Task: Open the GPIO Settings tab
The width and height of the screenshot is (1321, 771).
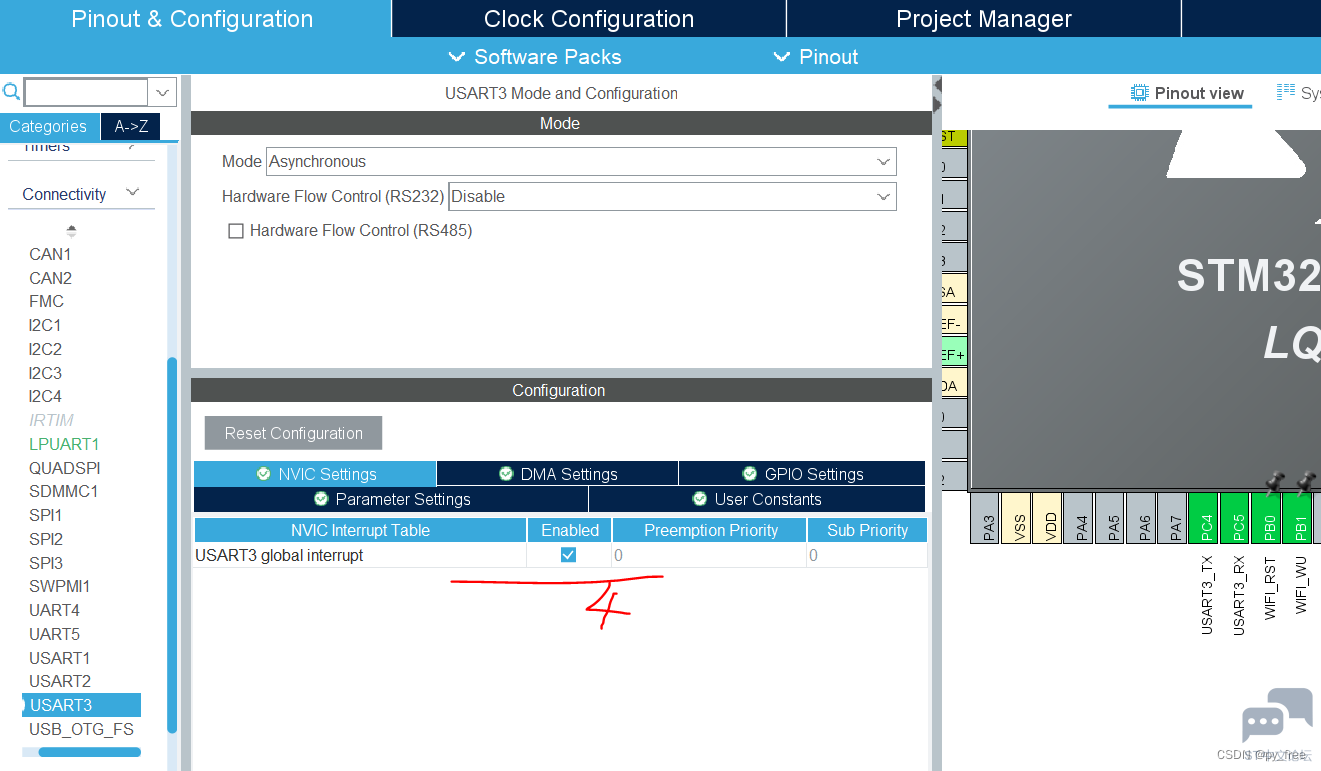Action: pyautogui.click(x=802, y=474)
